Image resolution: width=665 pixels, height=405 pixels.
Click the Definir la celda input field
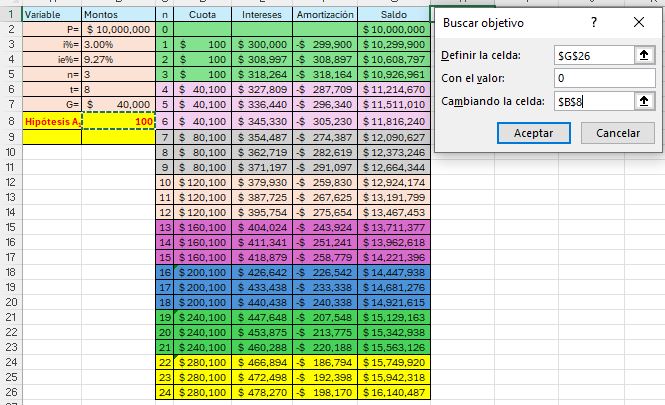pos(594,55)
